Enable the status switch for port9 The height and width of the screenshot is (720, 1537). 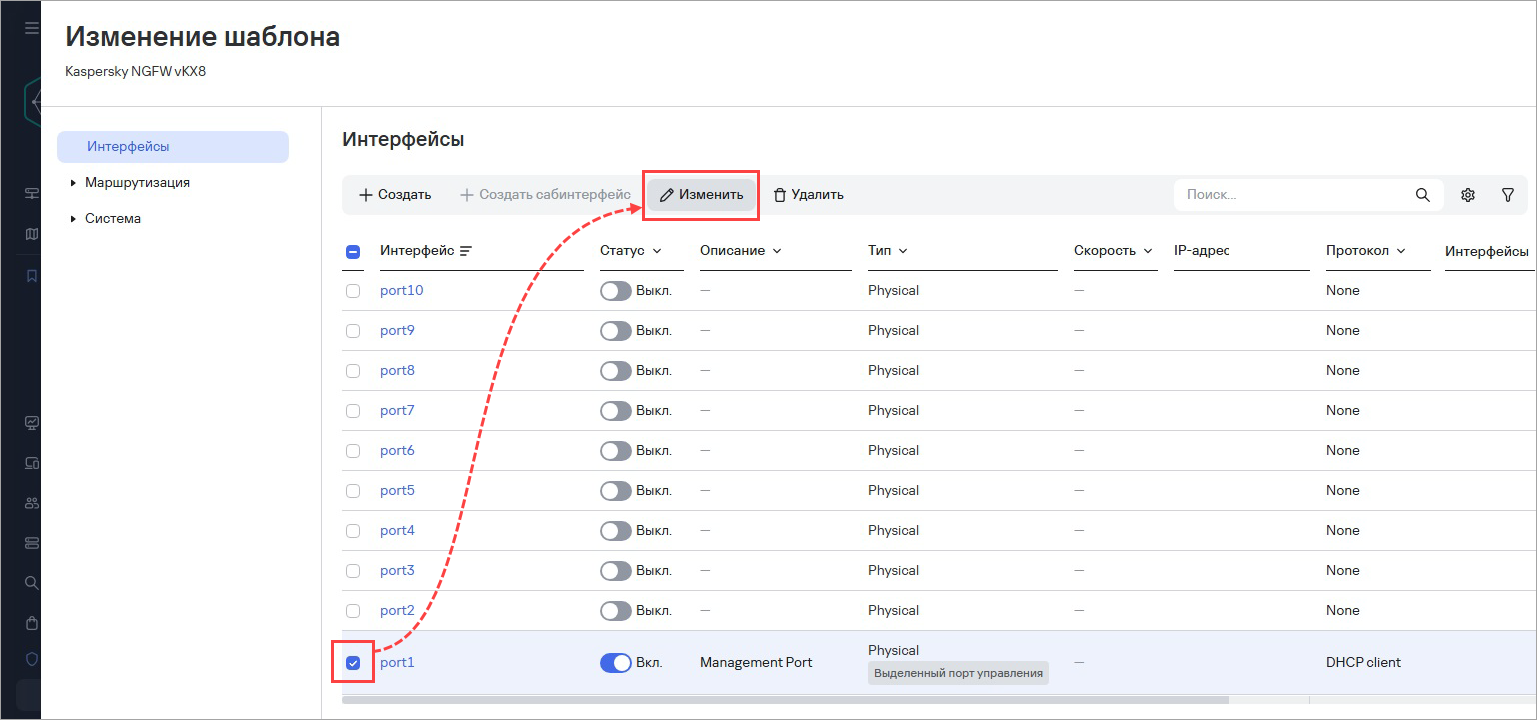[616, 331]
